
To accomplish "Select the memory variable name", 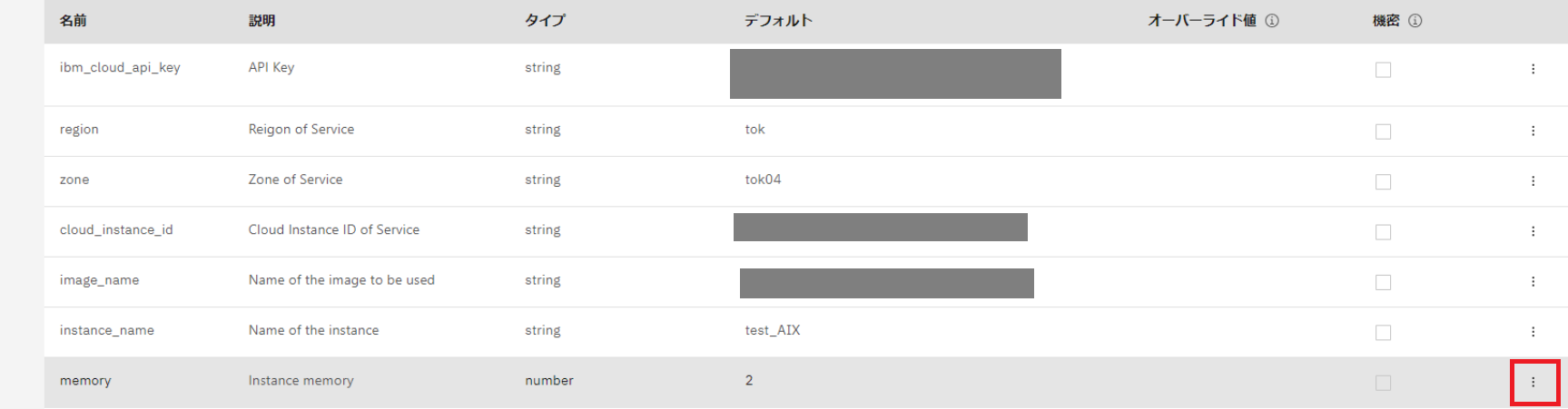I will (85, 381).
